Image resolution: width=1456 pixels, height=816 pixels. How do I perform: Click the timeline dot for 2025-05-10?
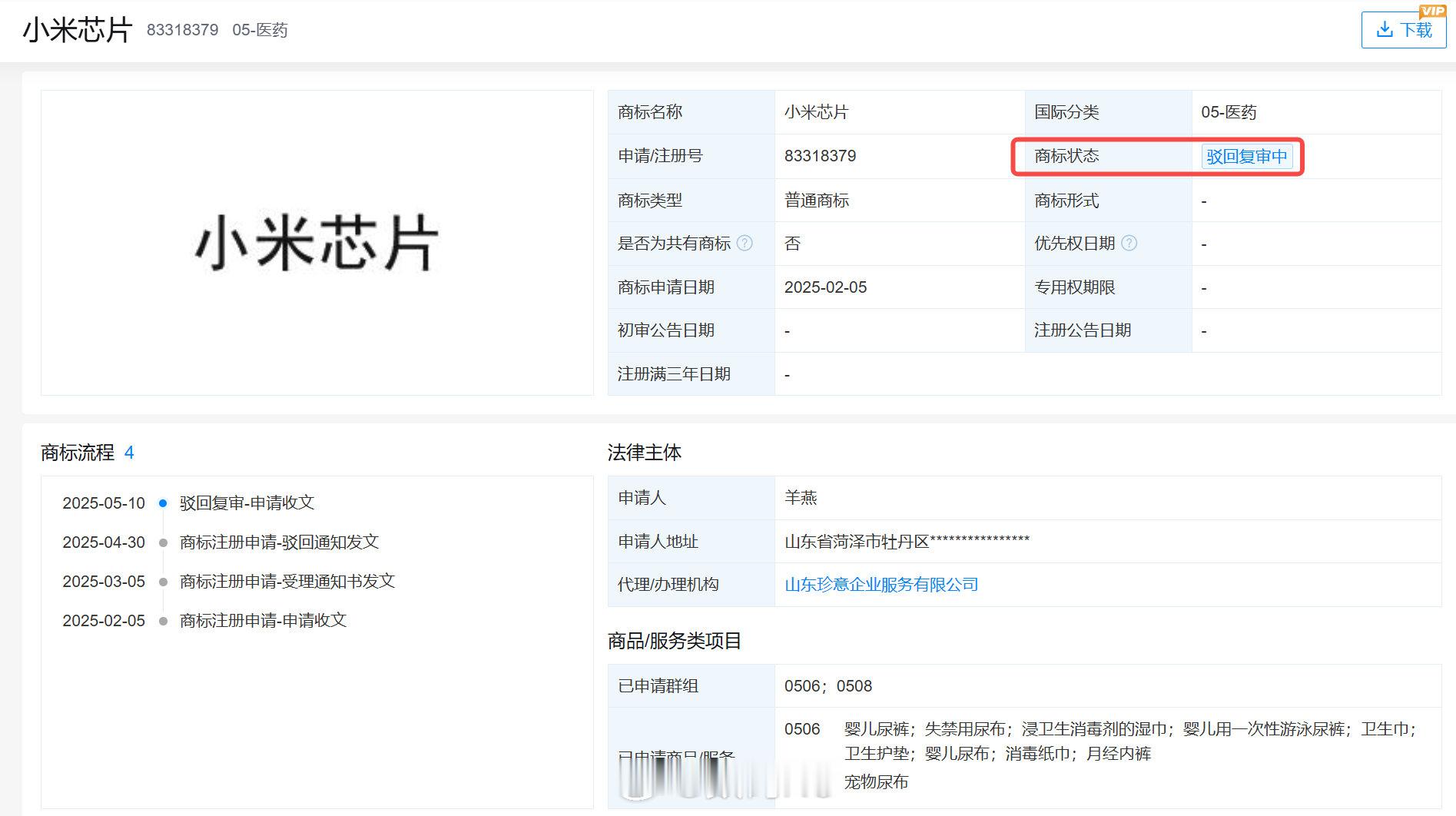pos(163,503)
